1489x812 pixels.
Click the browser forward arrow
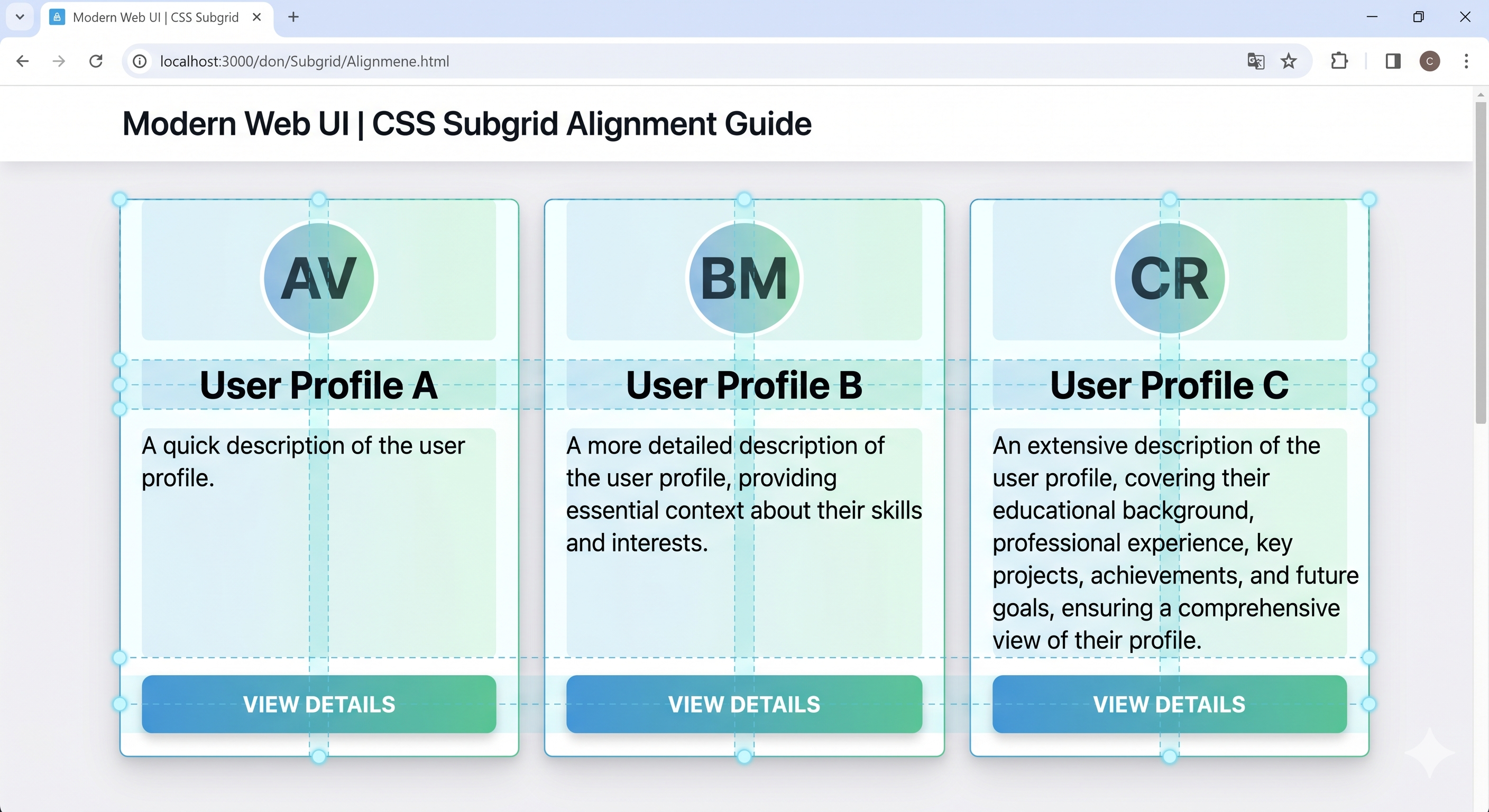59,61
